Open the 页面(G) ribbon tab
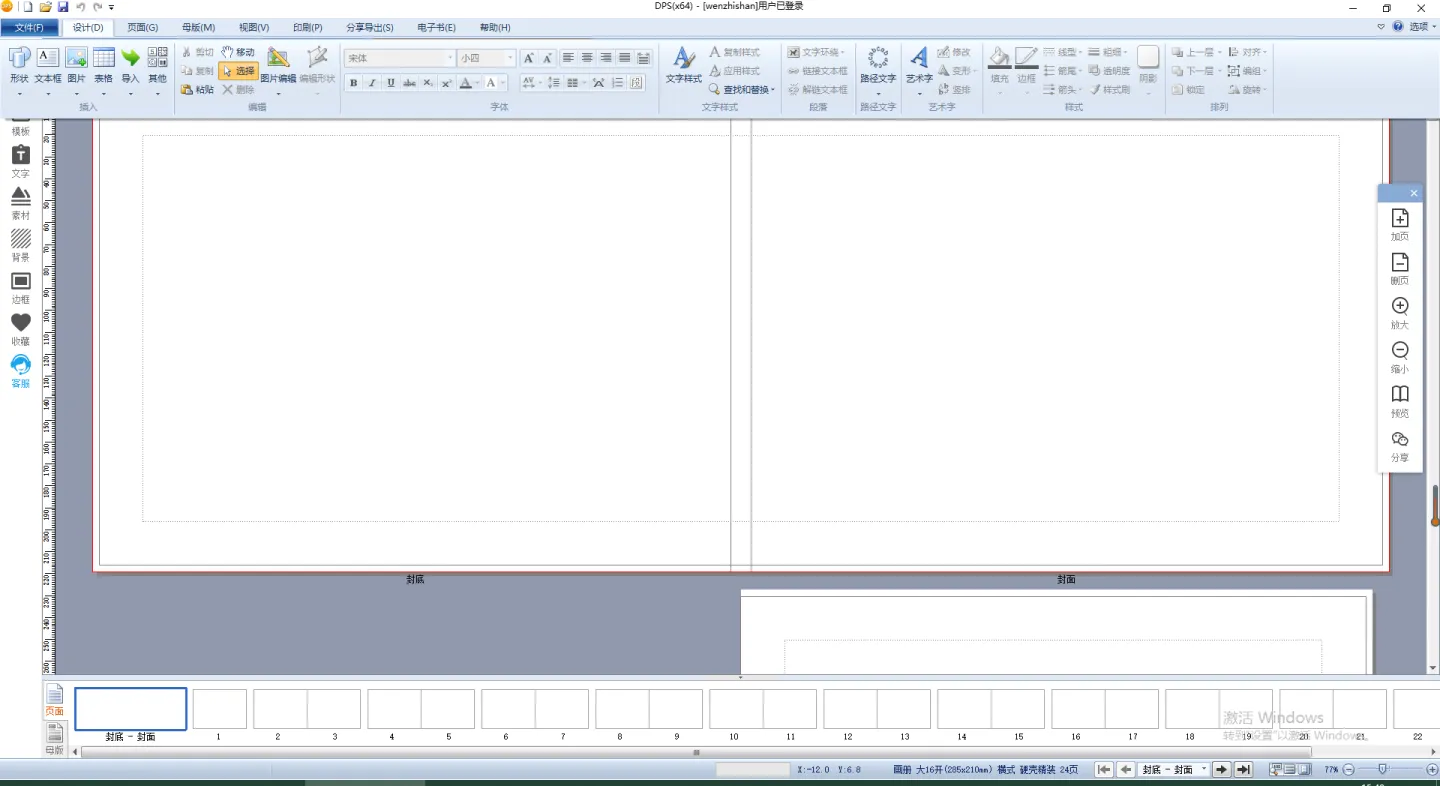The width and height of the screenshot is (1440, 786). (x=143, y=27)
